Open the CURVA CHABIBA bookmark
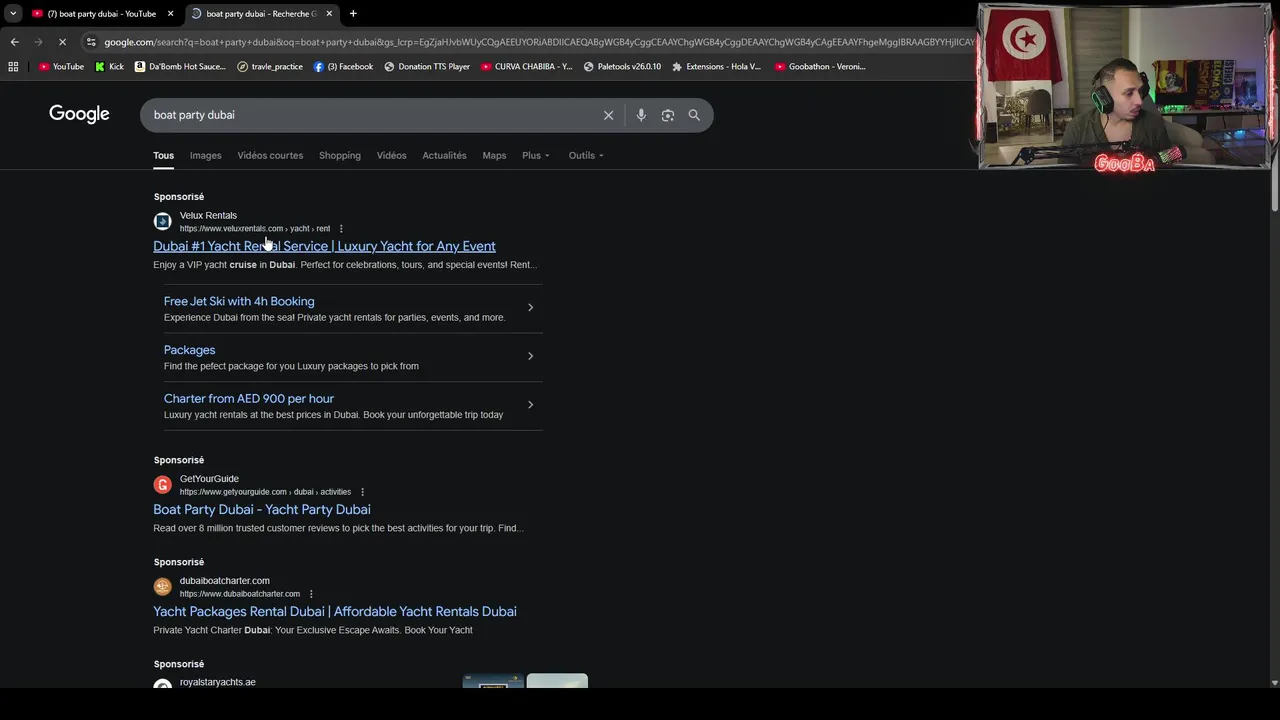The image size is (1280, 720). [527, 67]
